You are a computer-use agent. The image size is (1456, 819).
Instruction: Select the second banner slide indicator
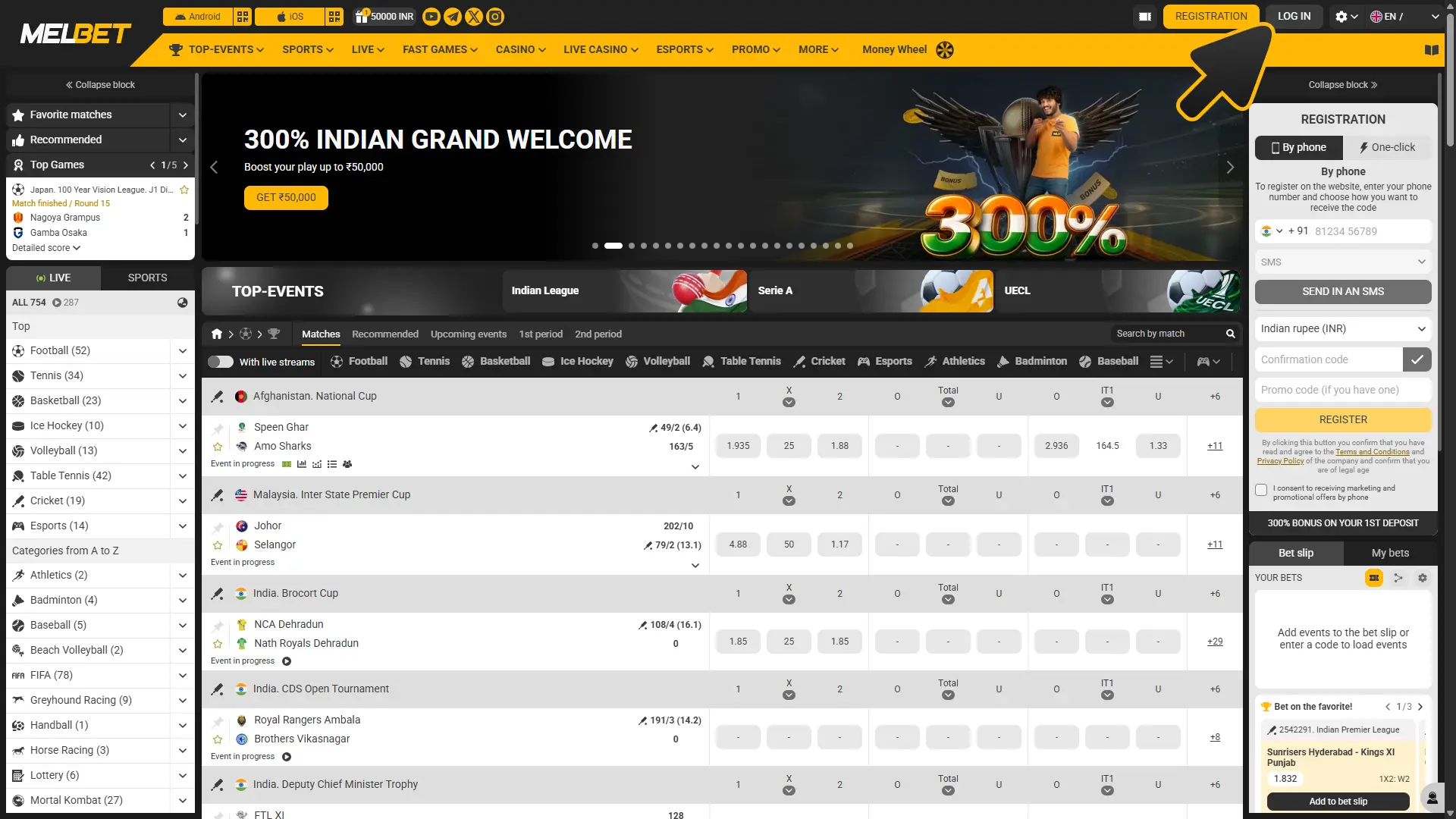click(613, 246)
